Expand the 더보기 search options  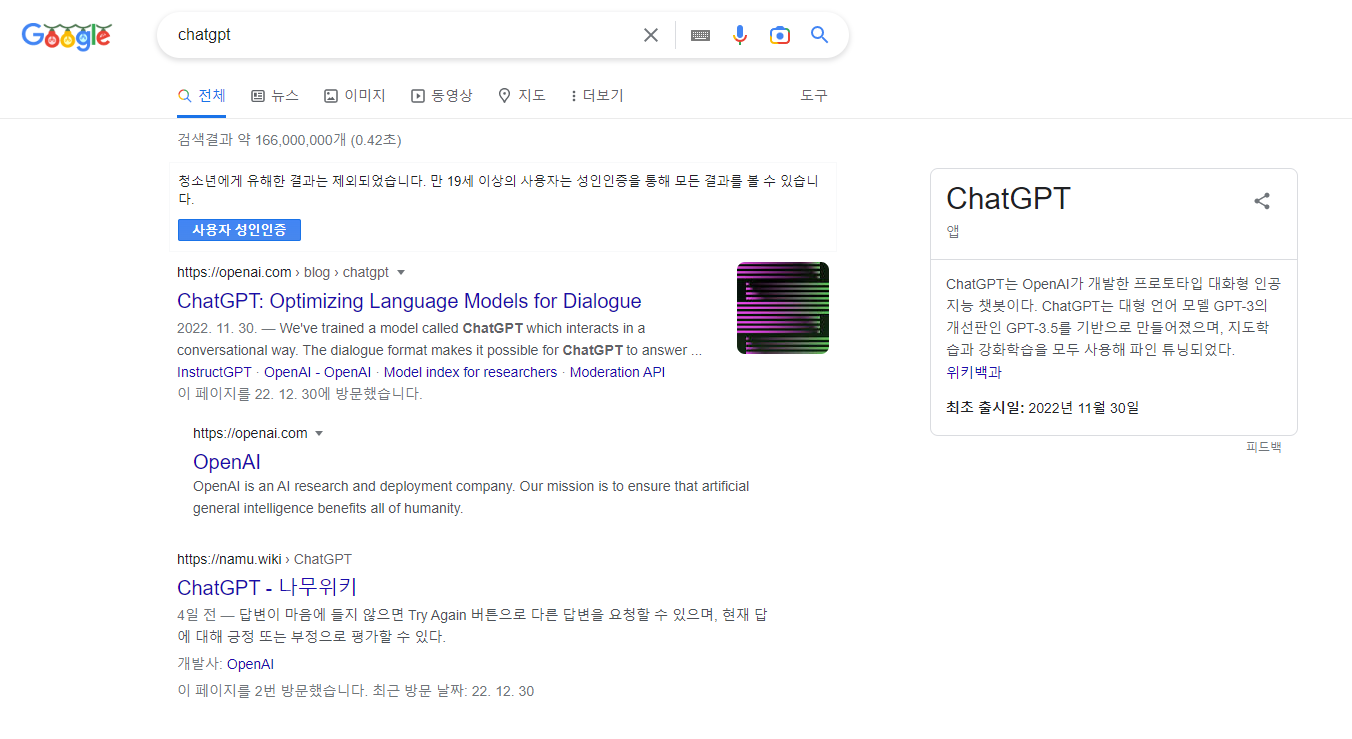coord(596,95)
